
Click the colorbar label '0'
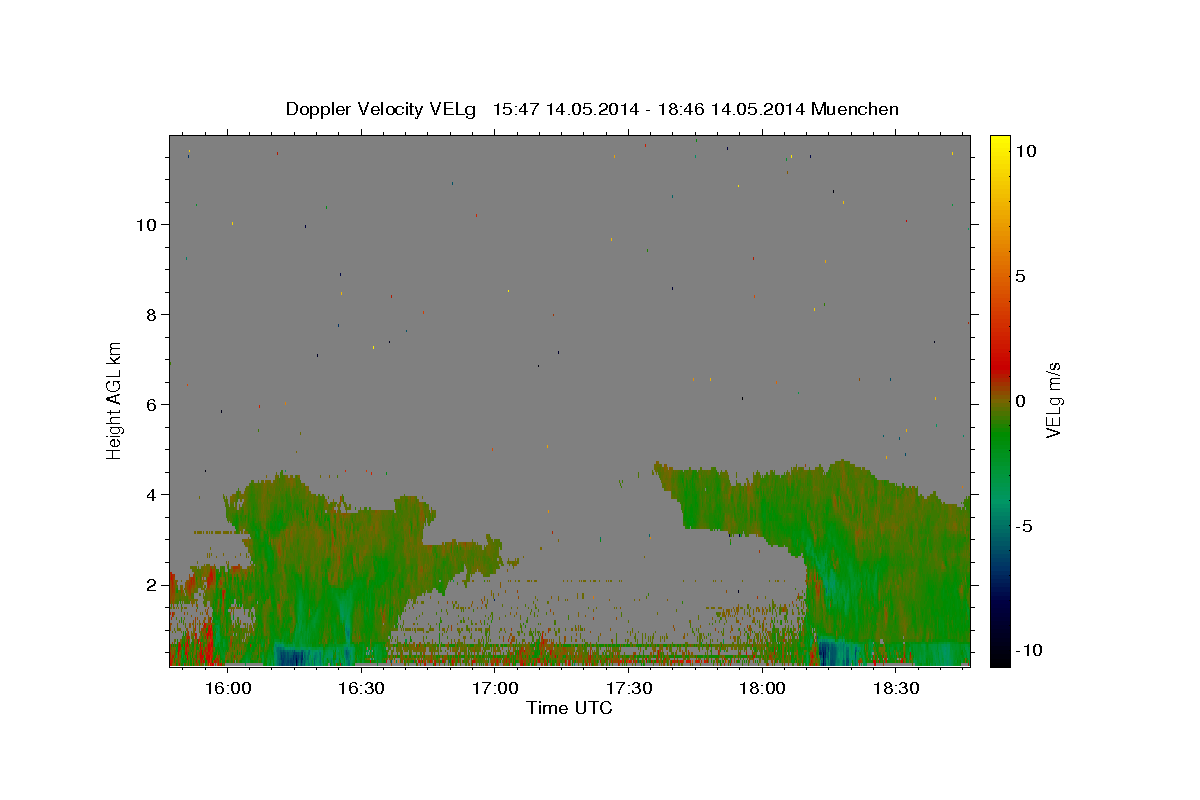click(1020, 401)
